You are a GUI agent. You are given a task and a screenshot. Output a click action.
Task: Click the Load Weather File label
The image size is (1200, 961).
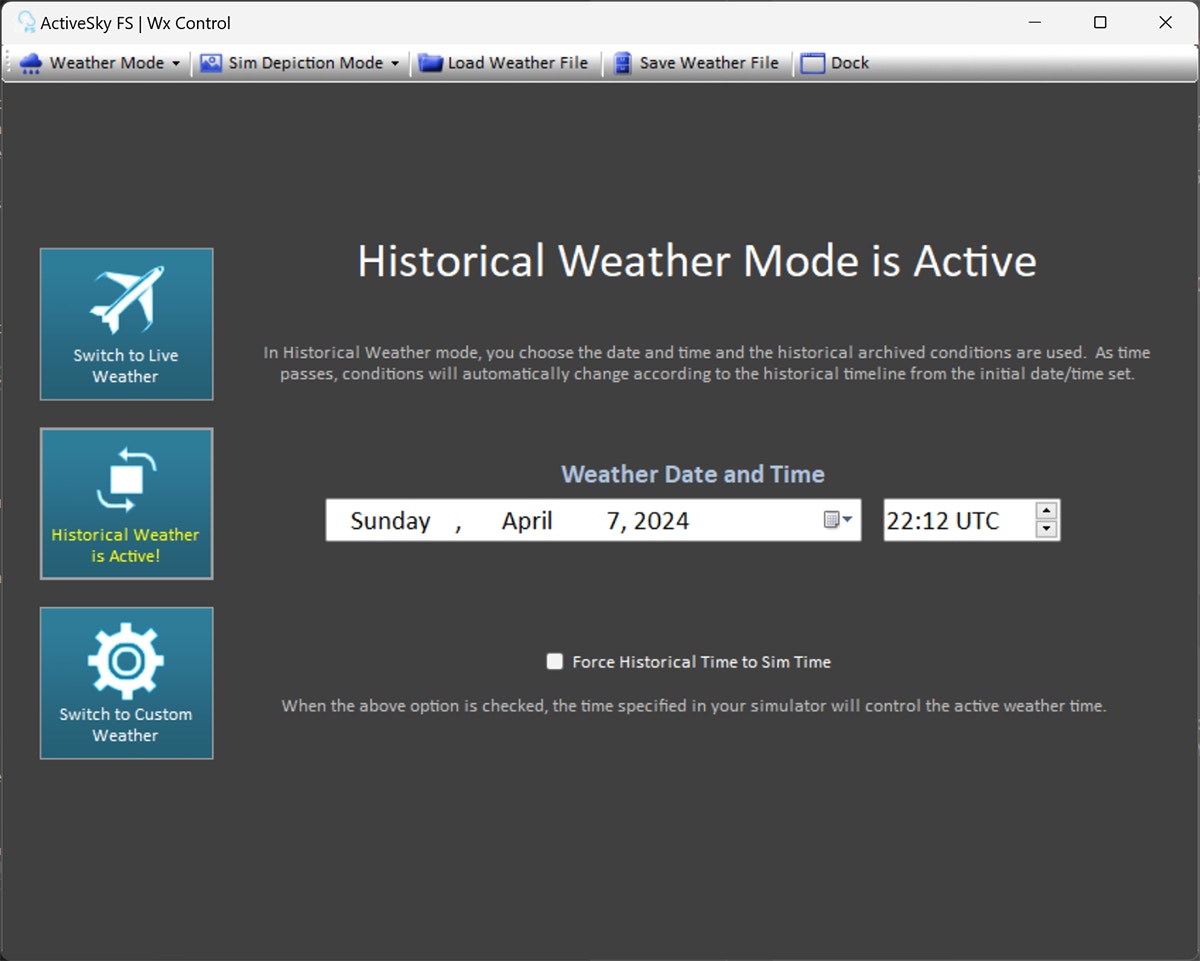coord(517,63)
